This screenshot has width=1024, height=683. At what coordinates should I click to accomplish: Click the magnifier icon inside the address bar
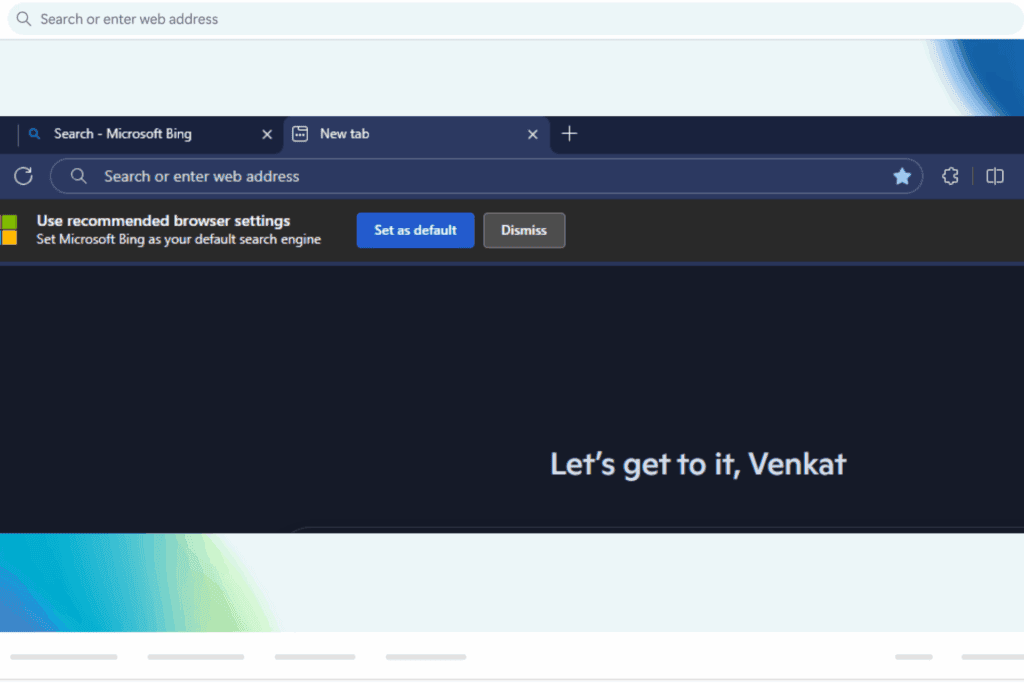(79, 176)
